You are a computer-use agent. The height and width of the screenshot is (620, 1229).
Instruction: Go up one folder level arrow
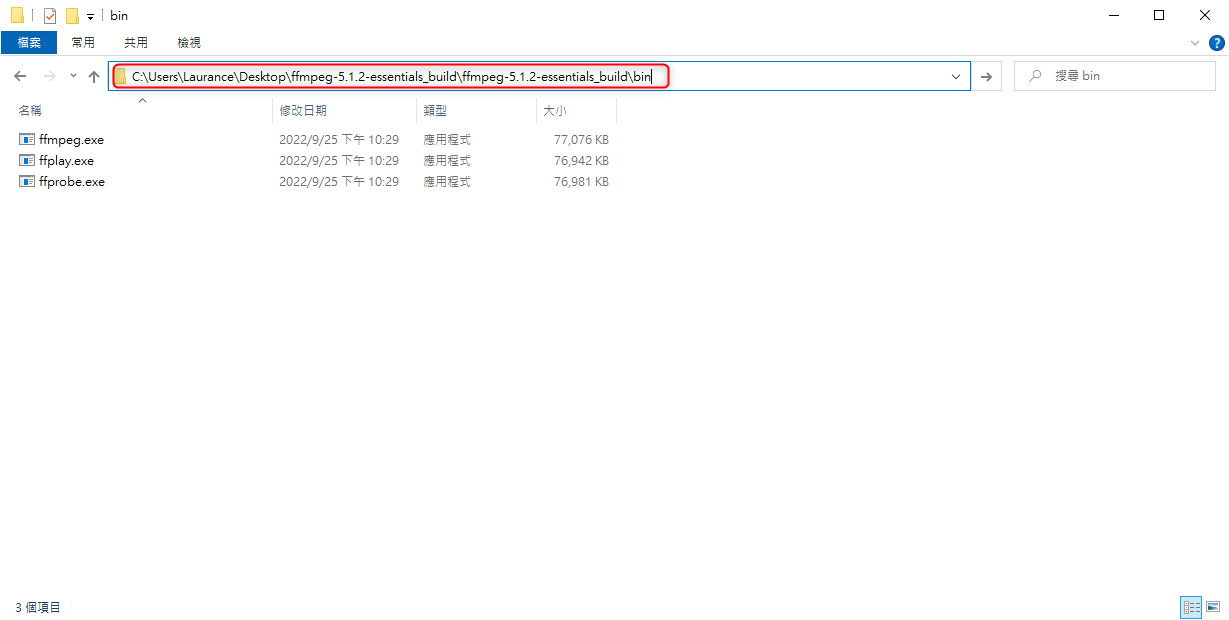coord(94,76)
